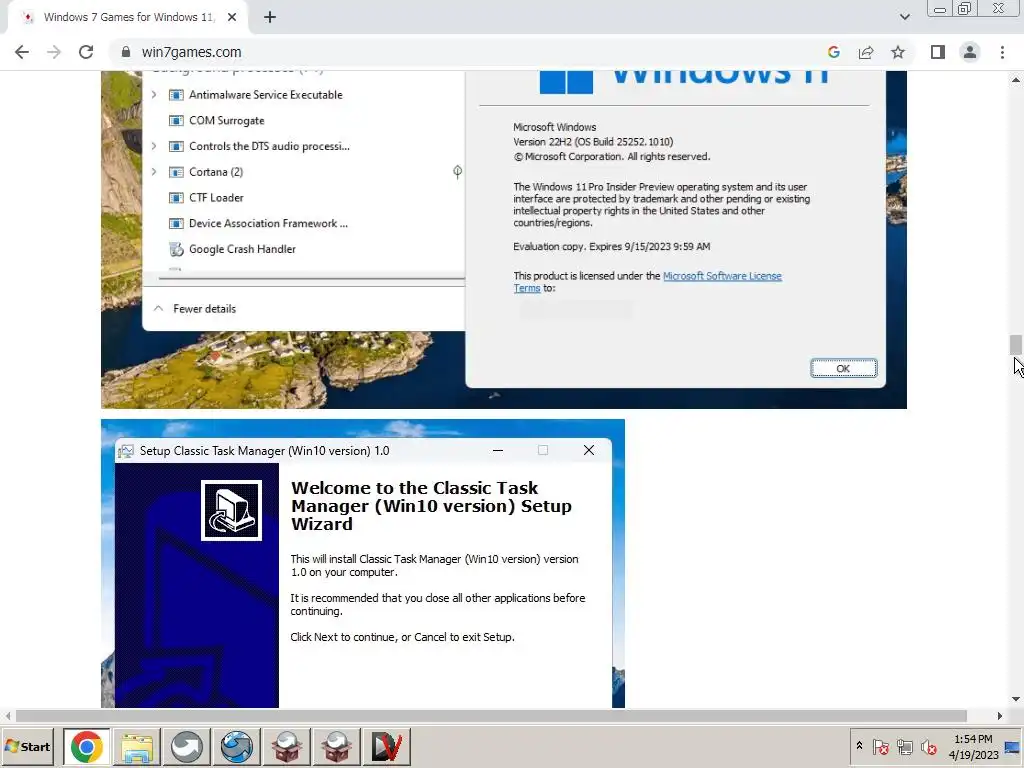Close the Setup Classic Task Manager window
1024x768 pixels.
click(x=588, y=450)
